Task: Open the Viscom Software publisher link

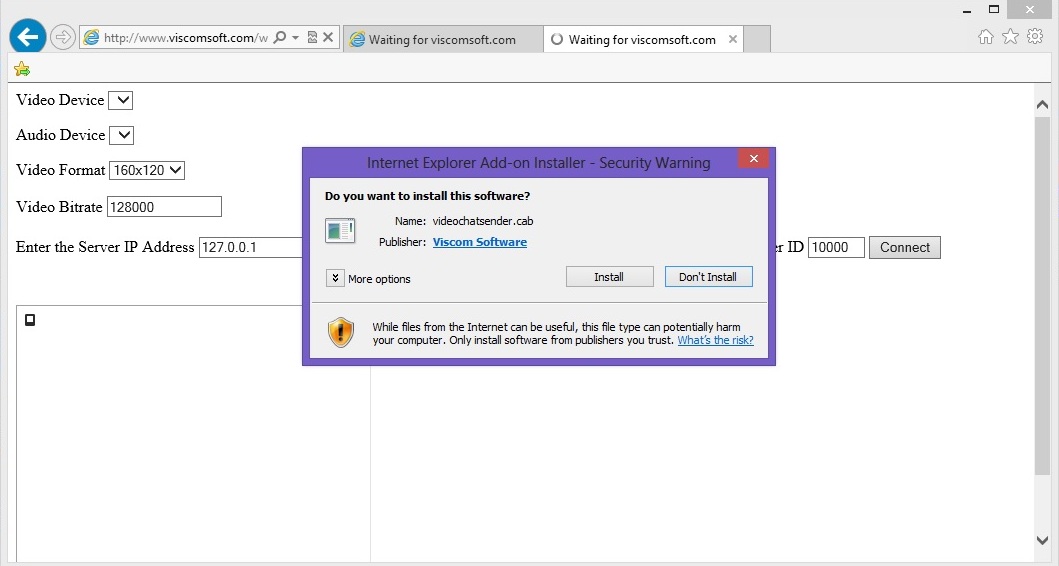Action: pos(479,242)
